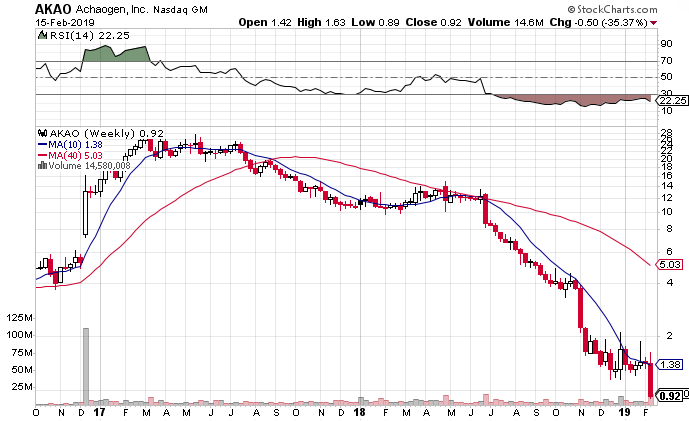Click the '25M' volume axis label

click(22, 387)
